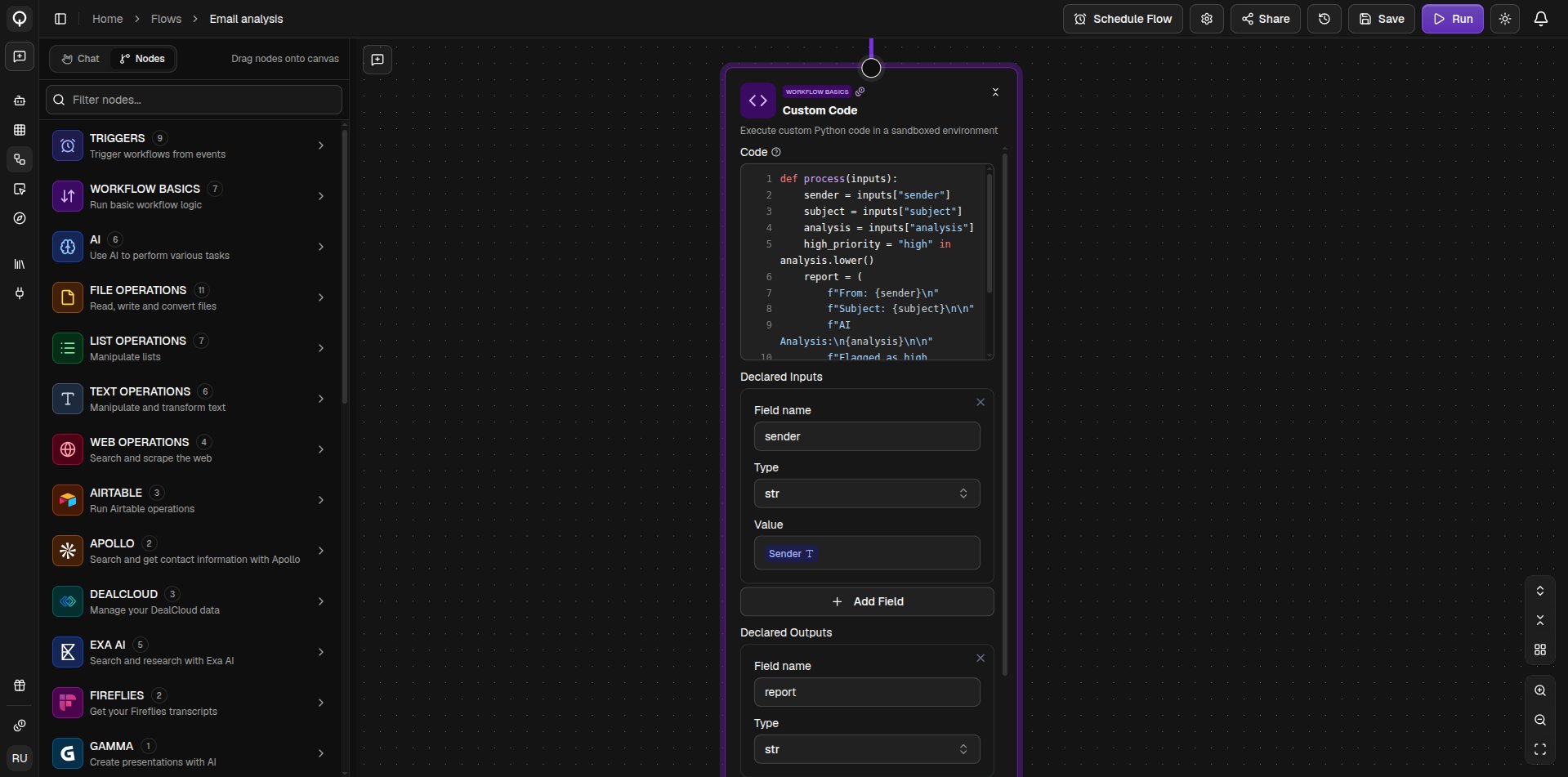Click the Share button
This screenshot has height=777, width=1568.
tap(1266, 19)
